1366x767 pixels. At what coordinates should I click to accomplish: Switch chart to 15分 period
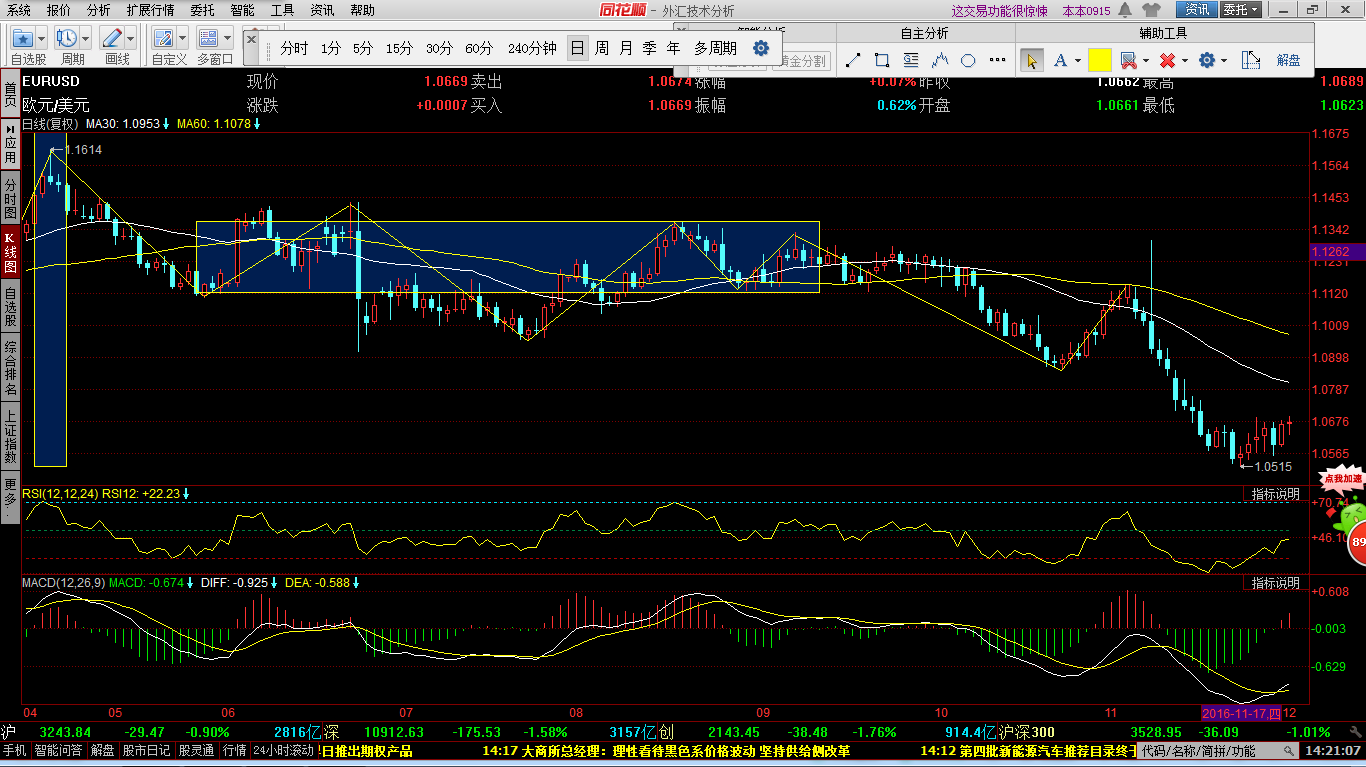tap(399, 48)
